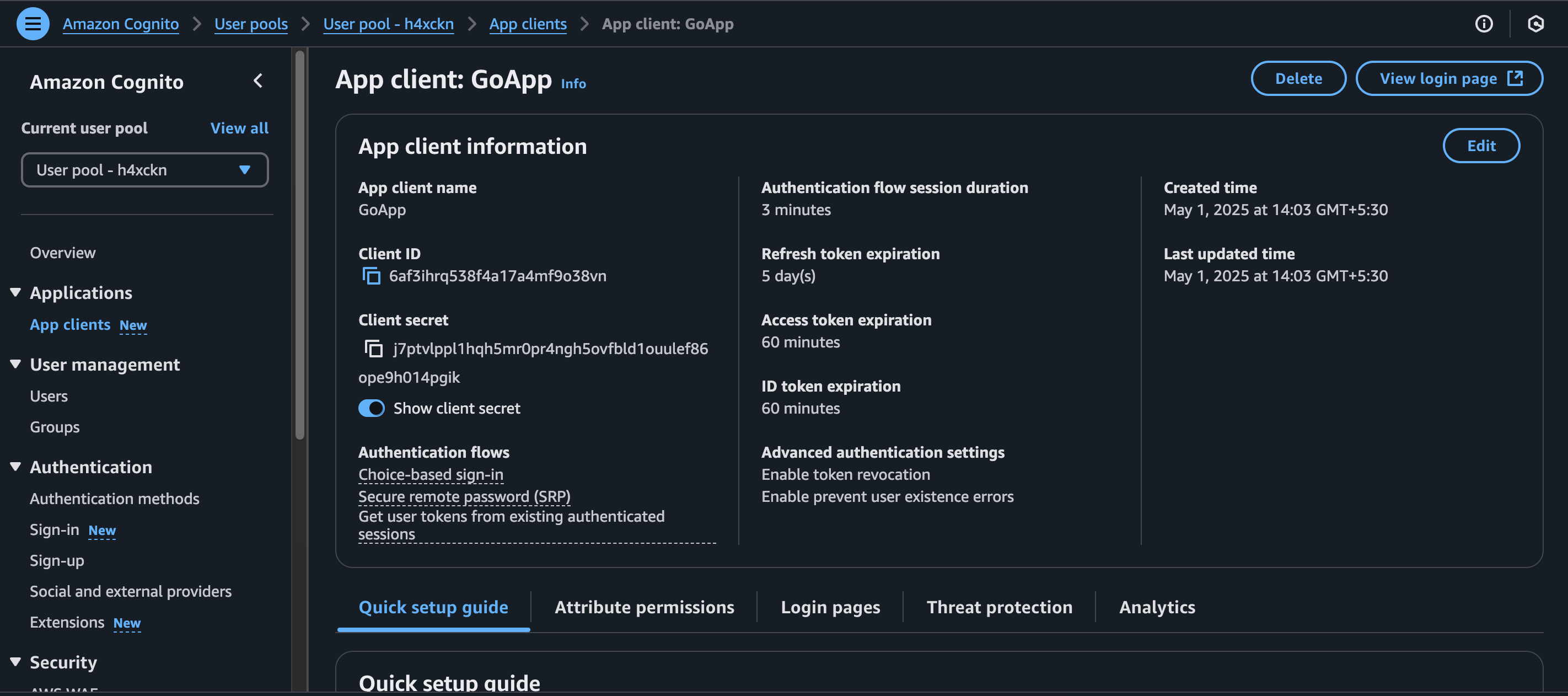The width and height of the screenshot is (1568, 696).
Task: Open the Info link beside GoApp title
Action: tap(573, 84)
